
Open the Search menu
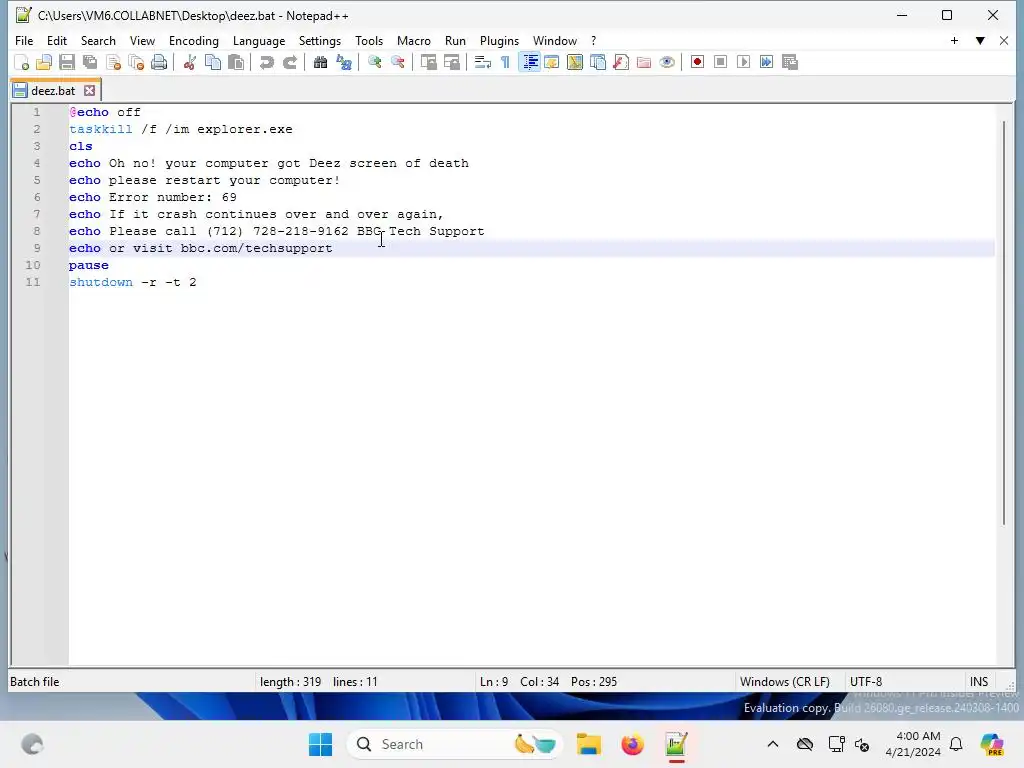click(98, 40)
